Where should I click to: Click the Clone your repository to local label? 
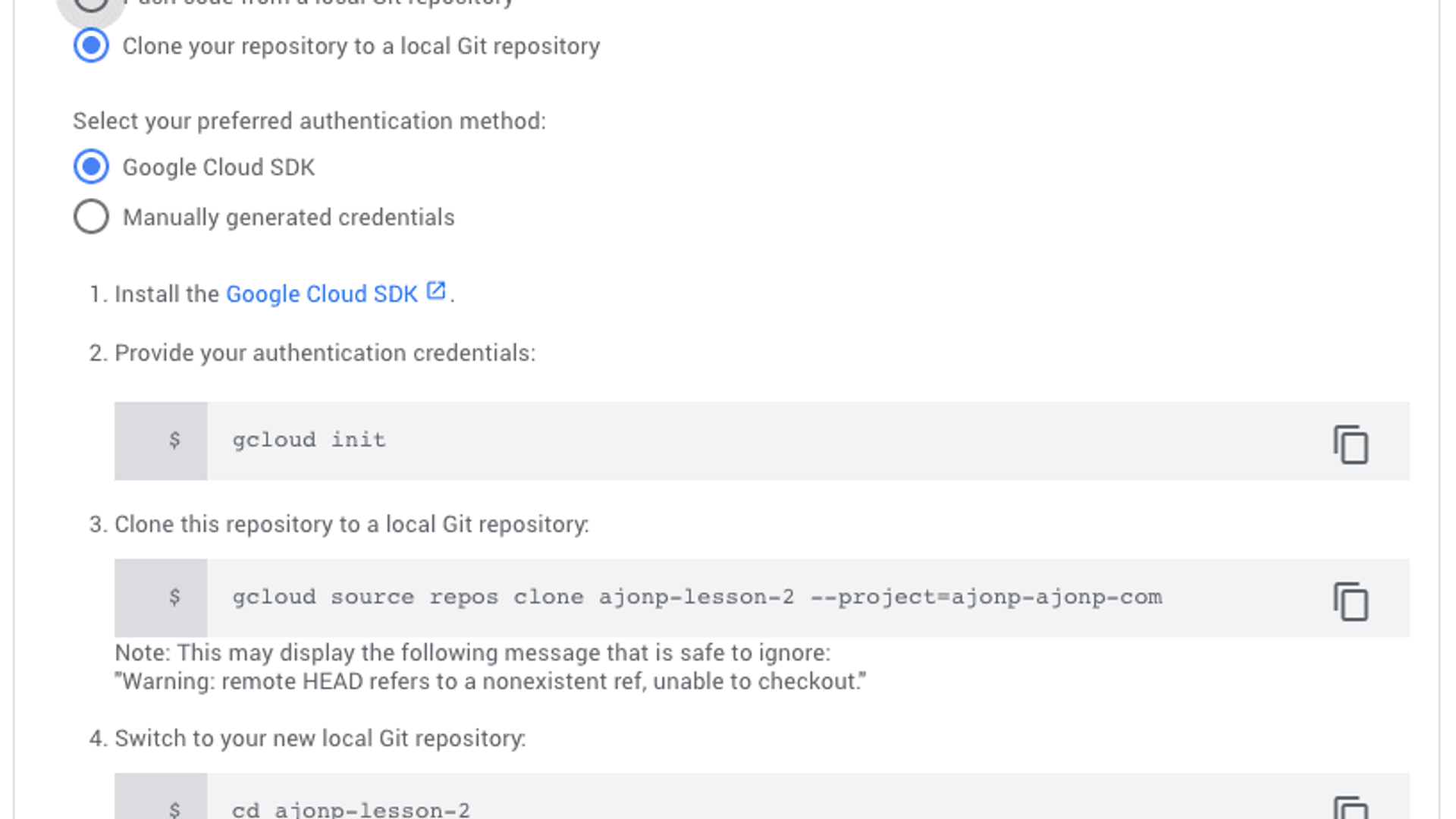pyautogui.click(x=361, y=46)
